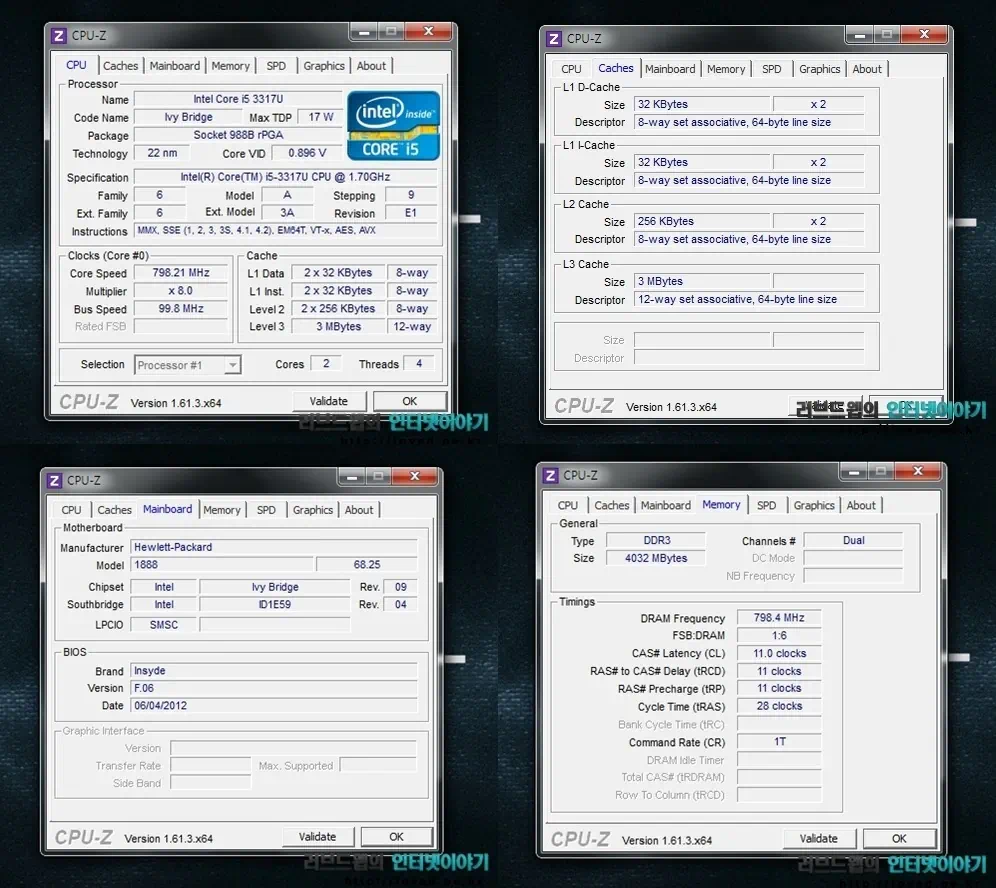The height and width of the screenshot is (888, 996).
Task: Click the Core Speed value field
Action: pos(181,272)
